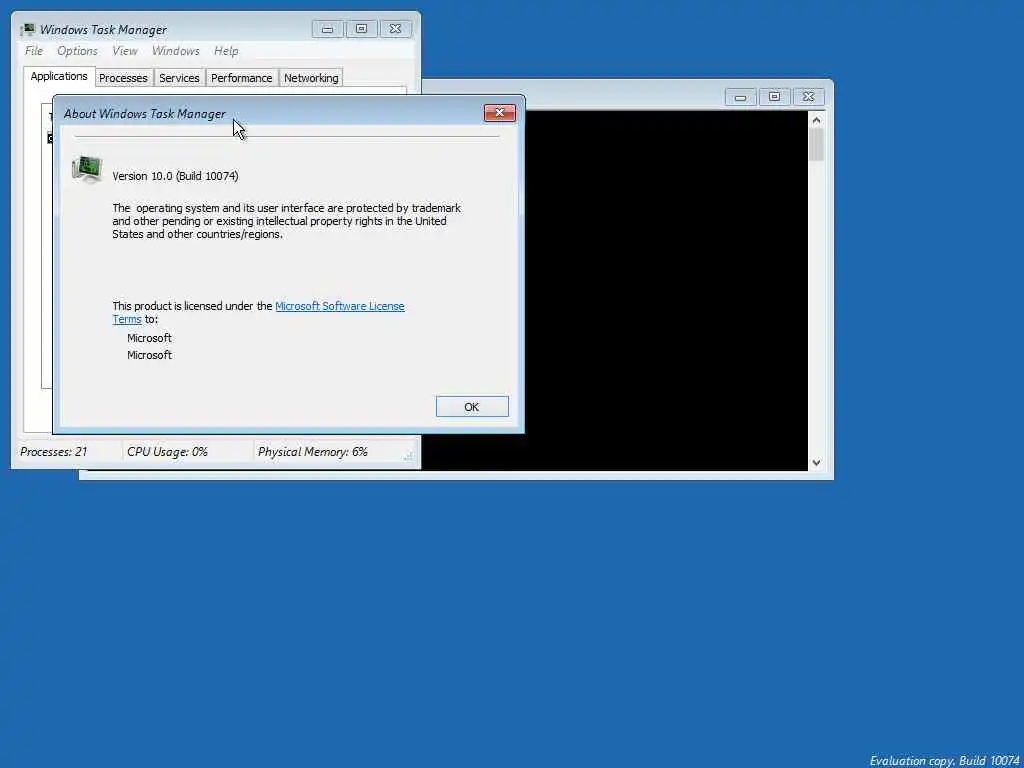Open the Options menu in Task Manager

(77, 51)
